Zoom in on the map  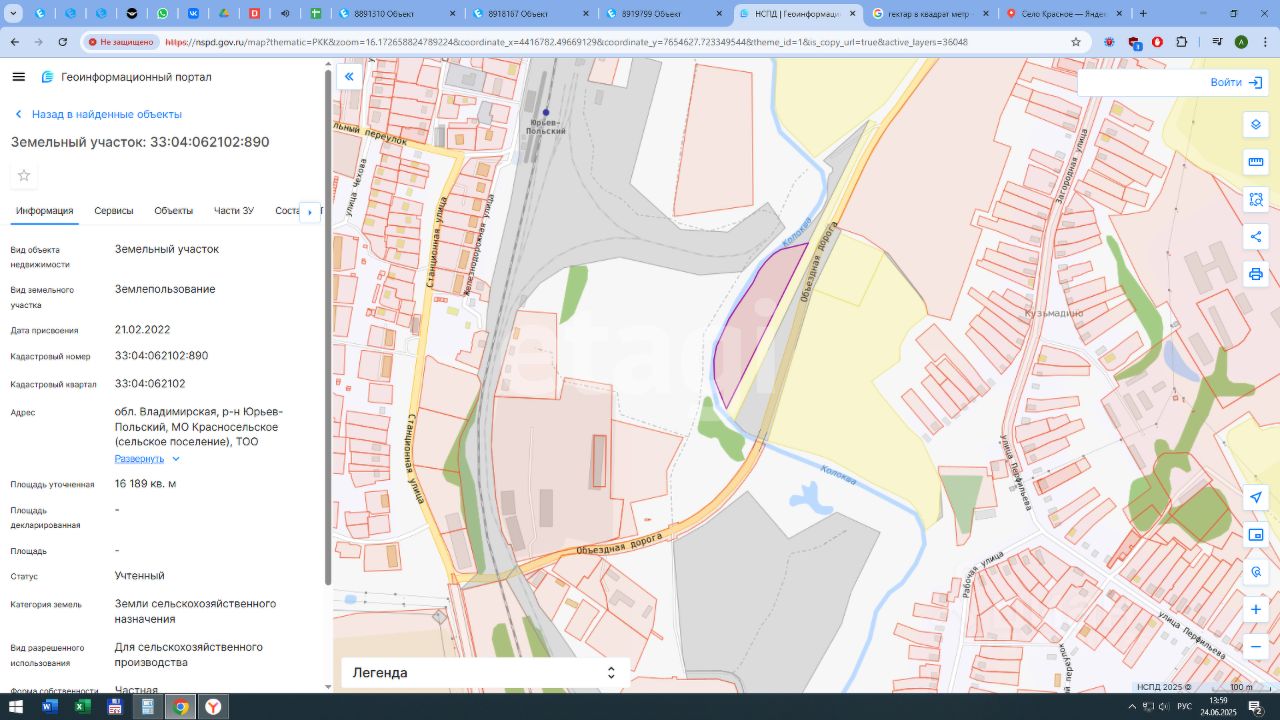click(x=1256, y=609)
